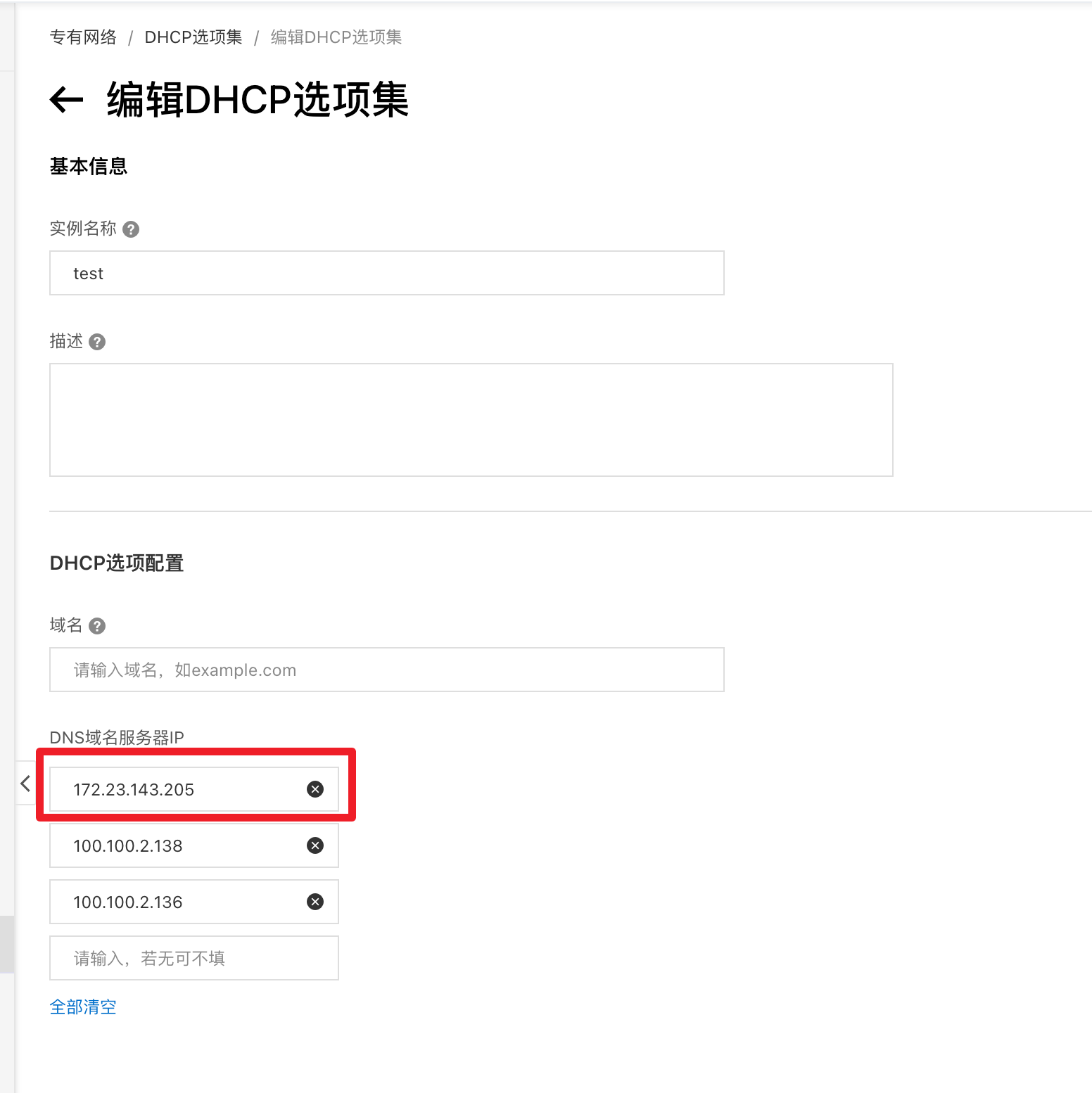
Task: Open help tooltip for 域名
Action: tap(97, 626)
